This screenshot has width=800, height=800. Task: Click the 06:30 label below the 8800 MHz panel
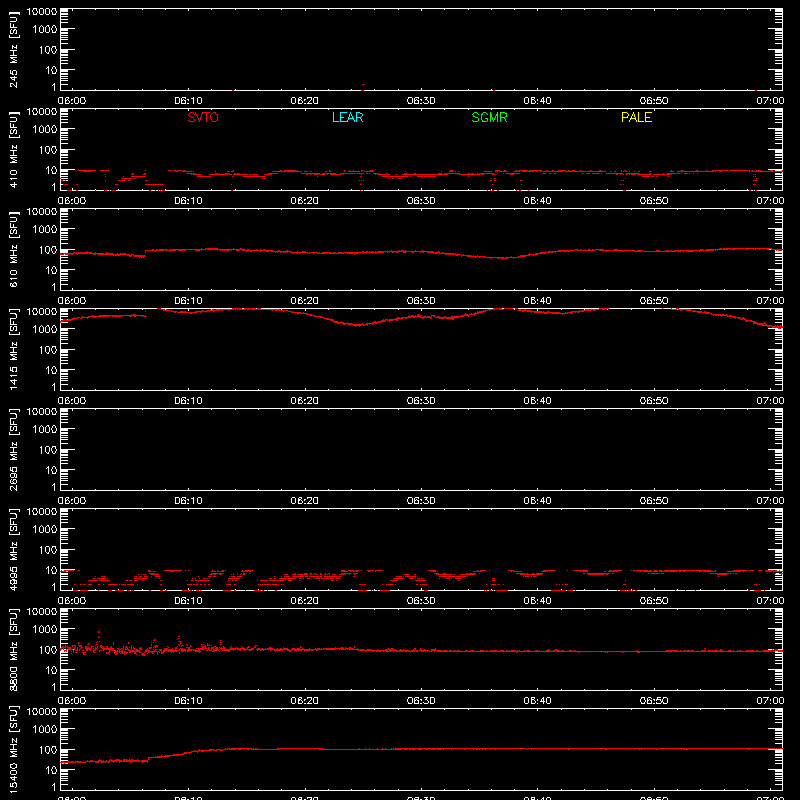(x=421, y=701)
